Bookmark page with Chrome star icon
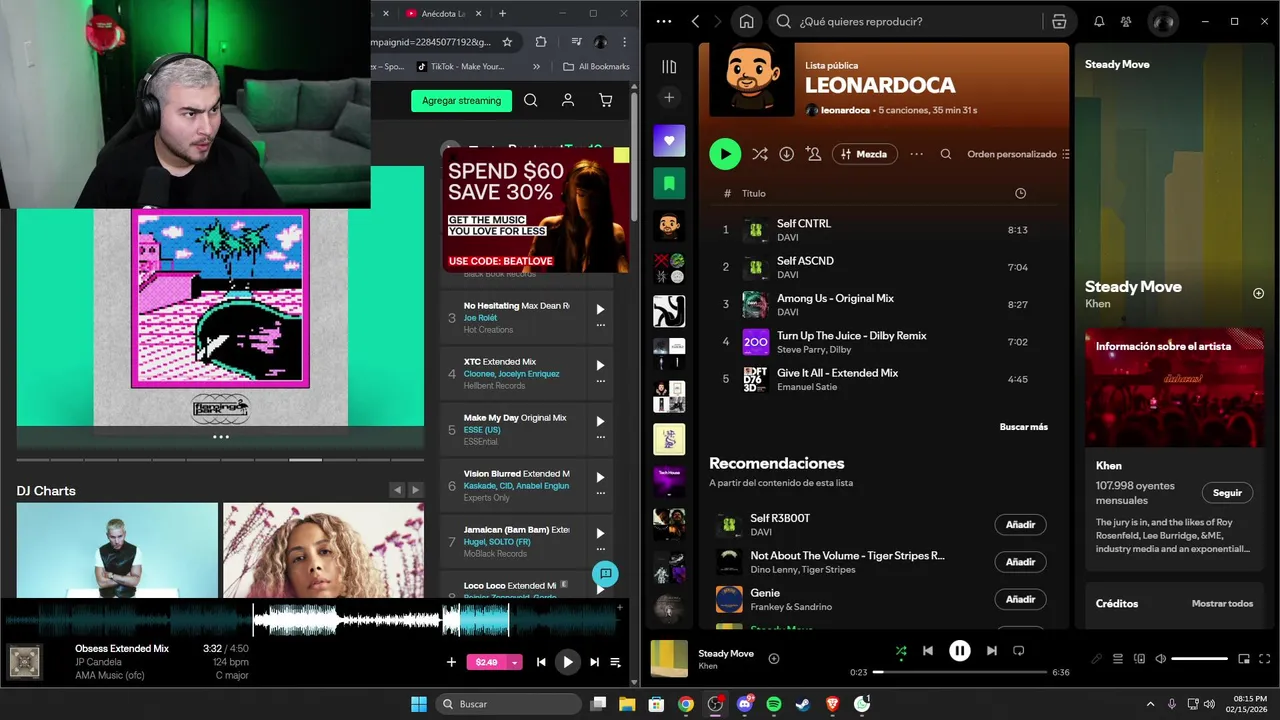The height and width of the screenshot is (720, 1280). [x=507, y=42]
